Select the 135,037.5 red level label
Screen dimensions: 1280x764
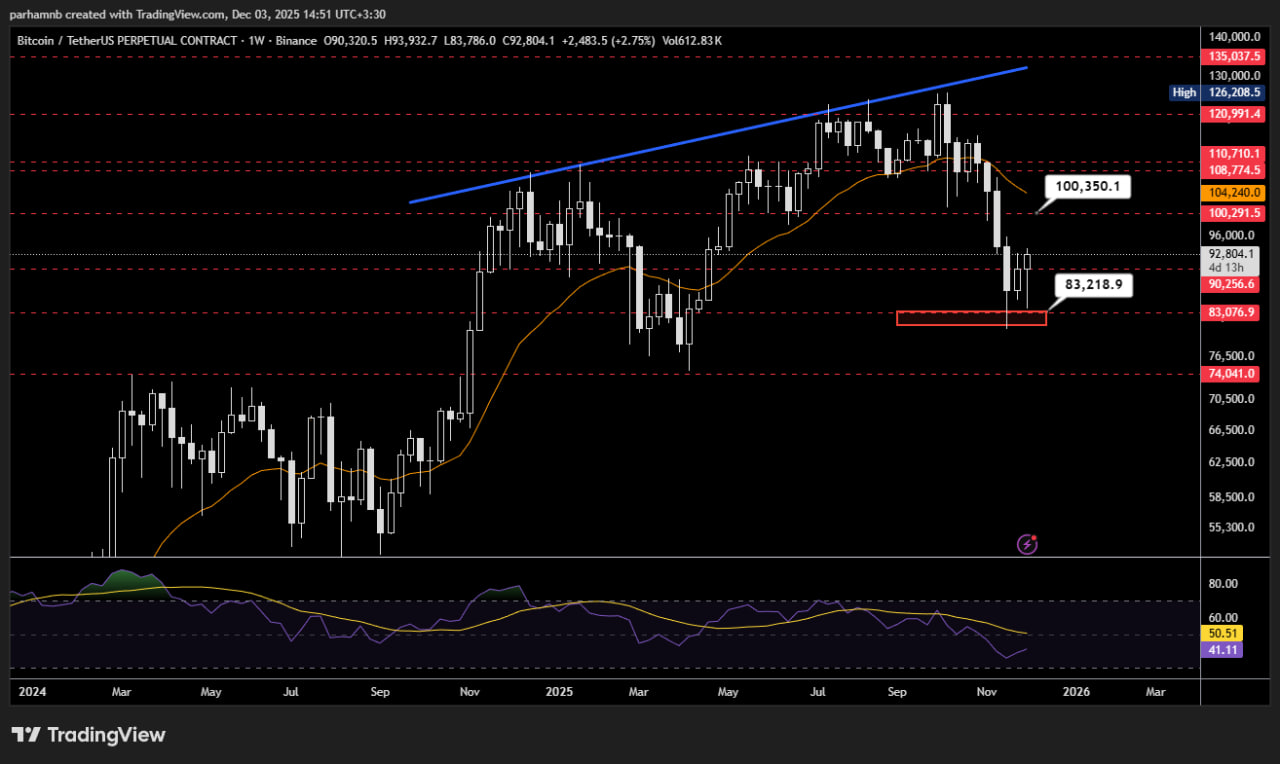click(1235, 57)
